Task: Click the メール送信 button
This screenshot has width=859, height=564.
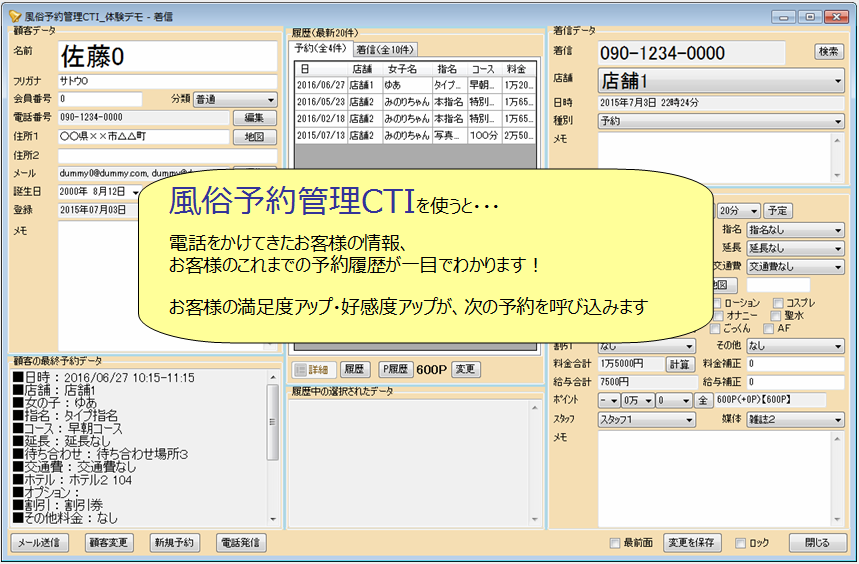Action: [39, 543]
